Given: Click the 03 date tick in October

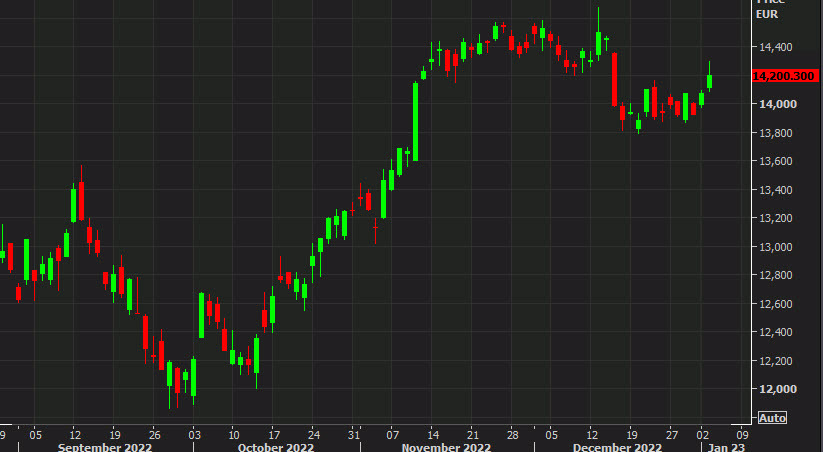Looking at the screenshot, I should tap(194, 435).
